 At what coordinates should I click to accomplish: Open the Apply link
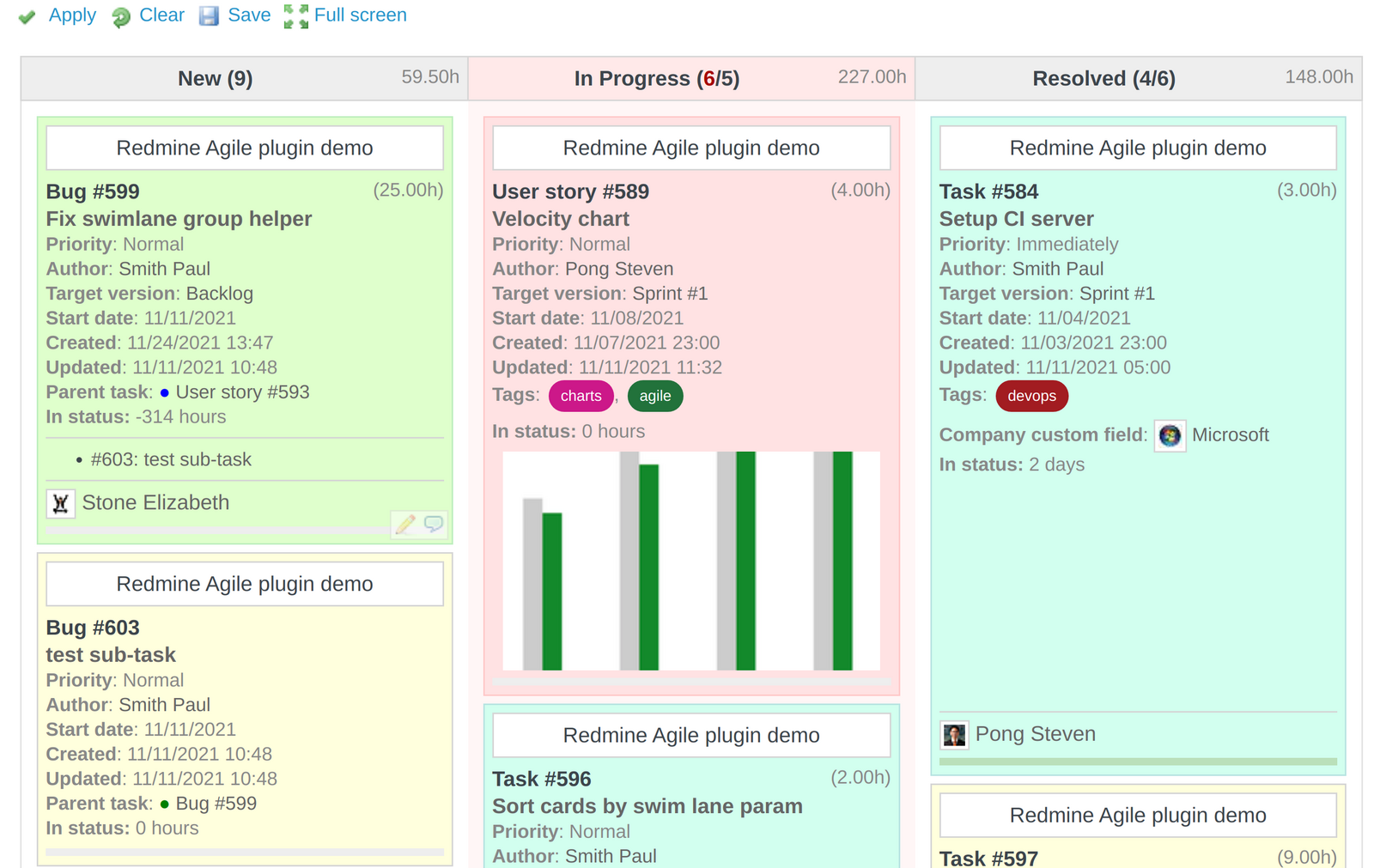click(x=72, y=15)
